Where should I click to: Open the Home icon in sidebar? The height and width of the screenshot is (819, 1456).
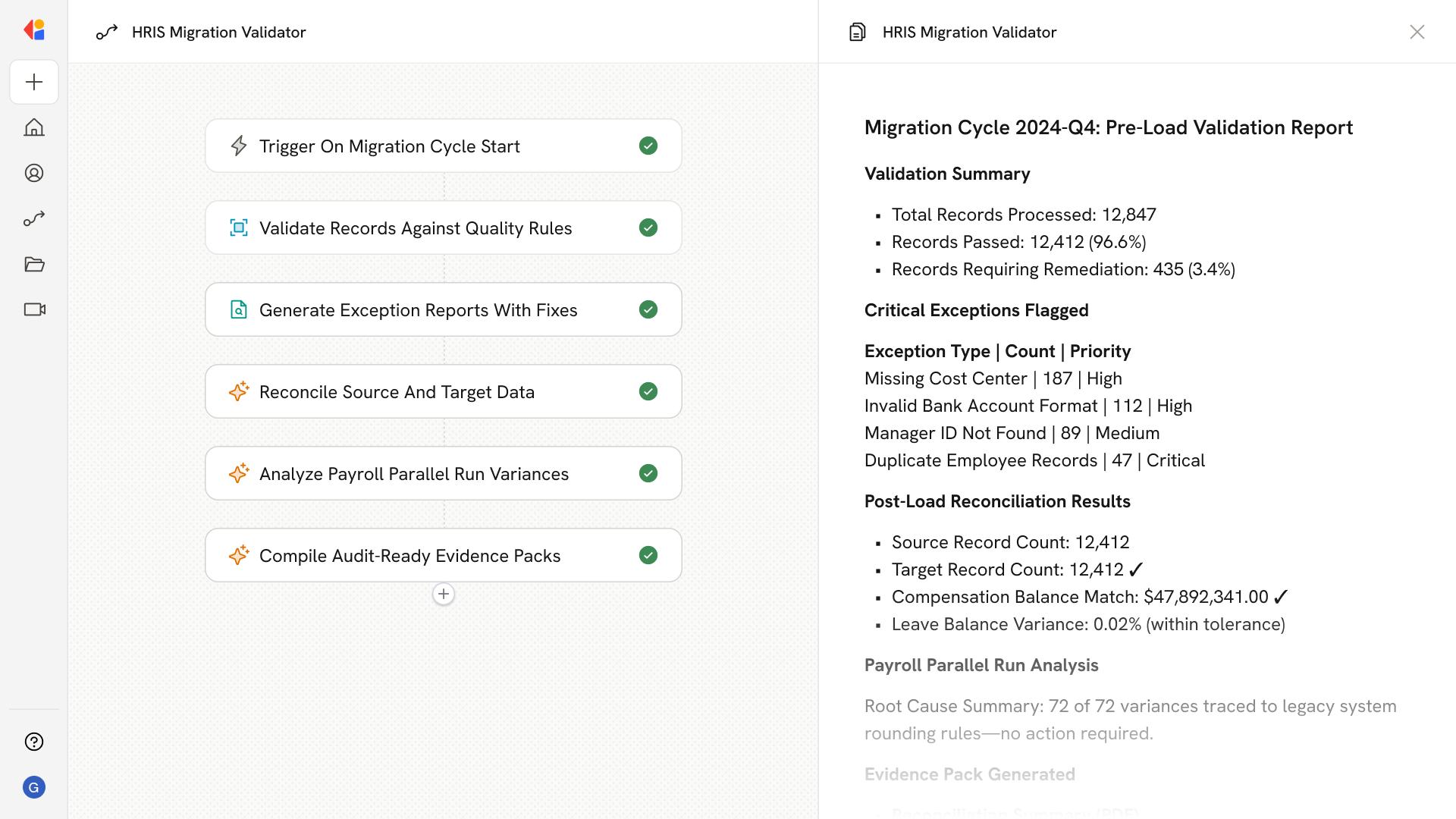(x=34, y=127)
